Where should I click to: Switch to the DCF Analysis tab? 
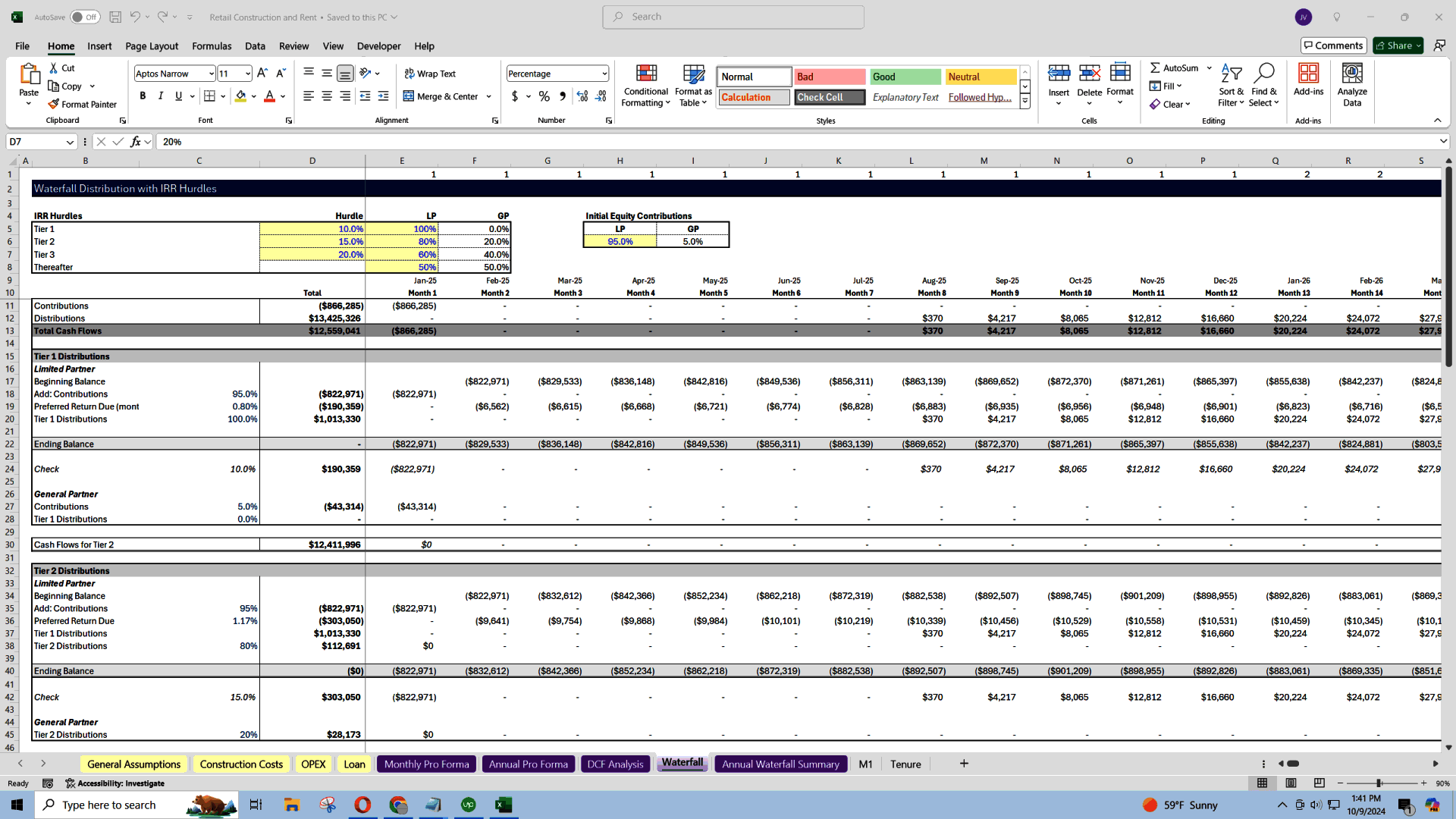coord(615,764)
